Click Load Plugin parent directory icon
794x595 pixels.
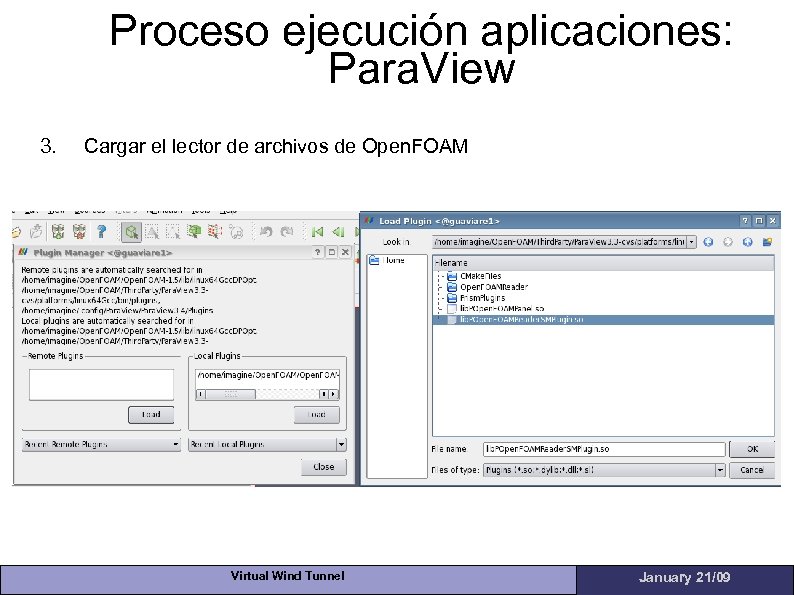748,242
